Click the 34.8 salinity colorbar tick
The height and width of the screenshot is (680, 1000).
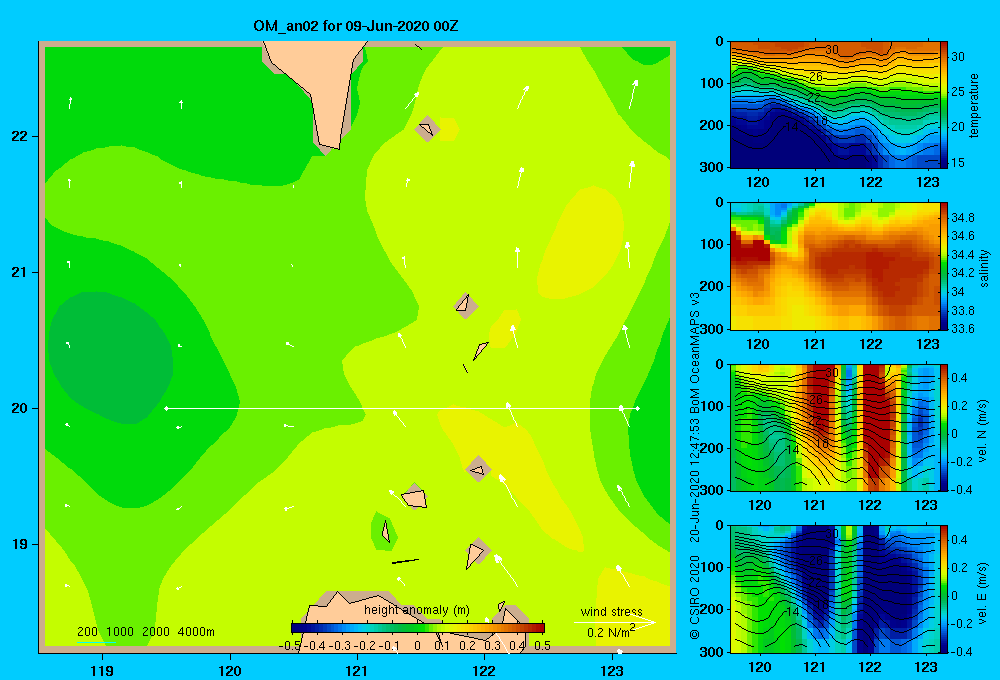point(962,218)
